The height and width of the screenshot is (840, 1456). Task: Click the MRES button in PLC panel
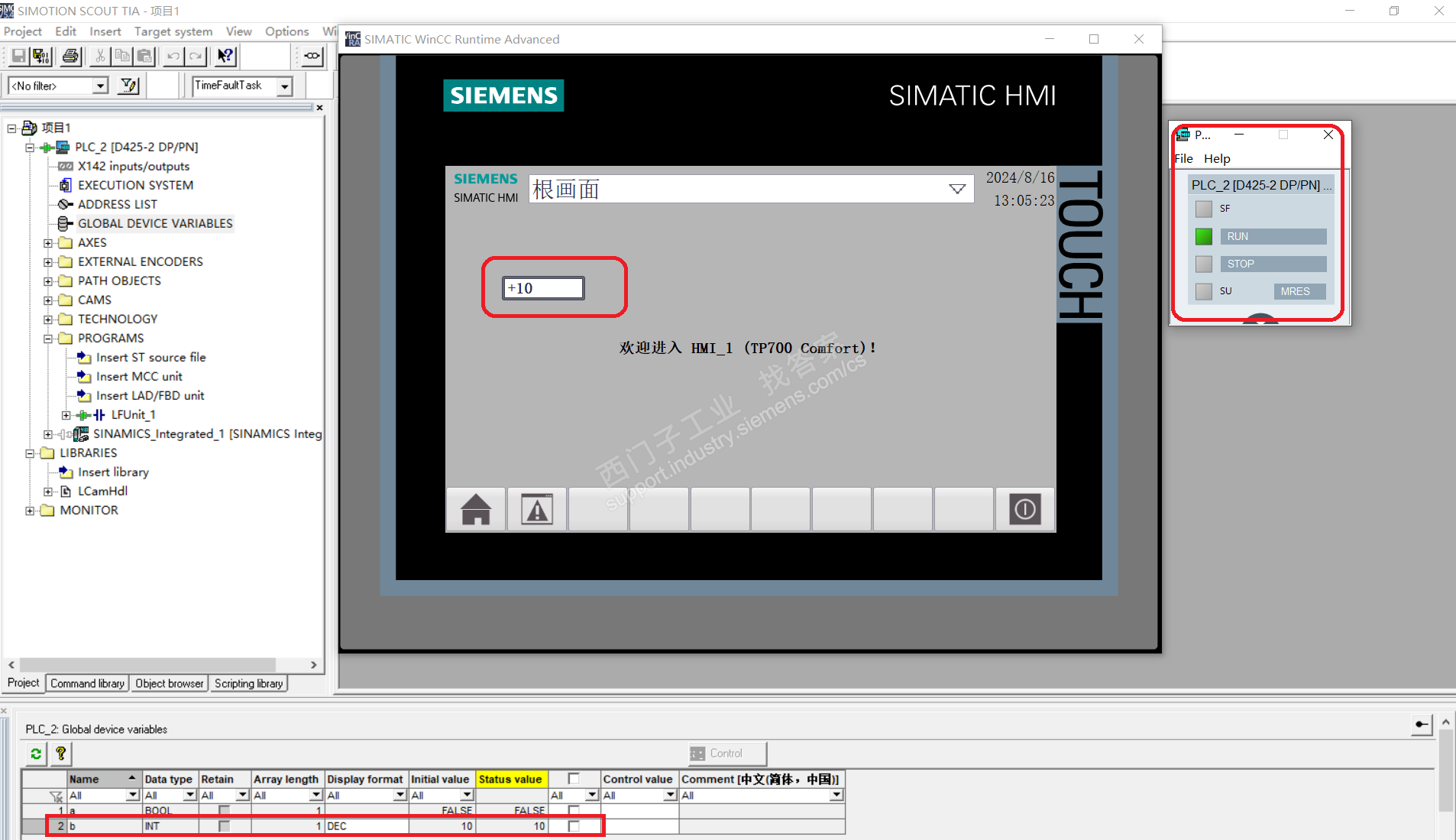pyautogui.click(x=1300, y=292)
